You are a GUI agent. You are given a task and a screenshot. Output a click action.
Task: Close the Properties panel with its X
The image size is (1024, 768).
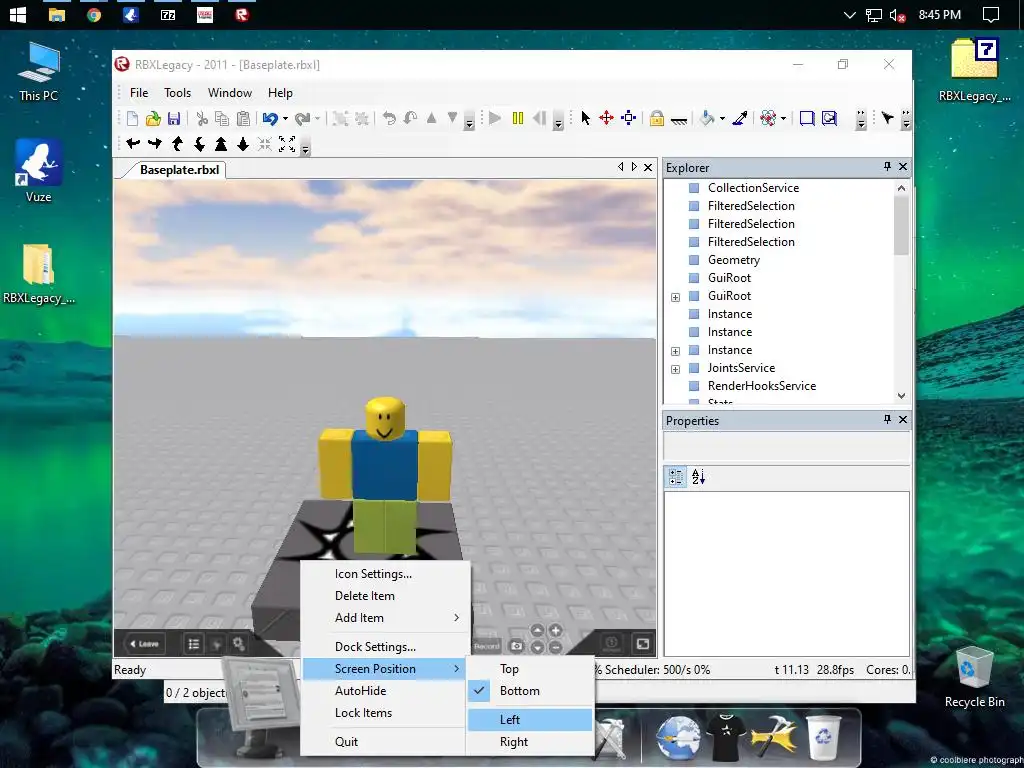(903, 419)
